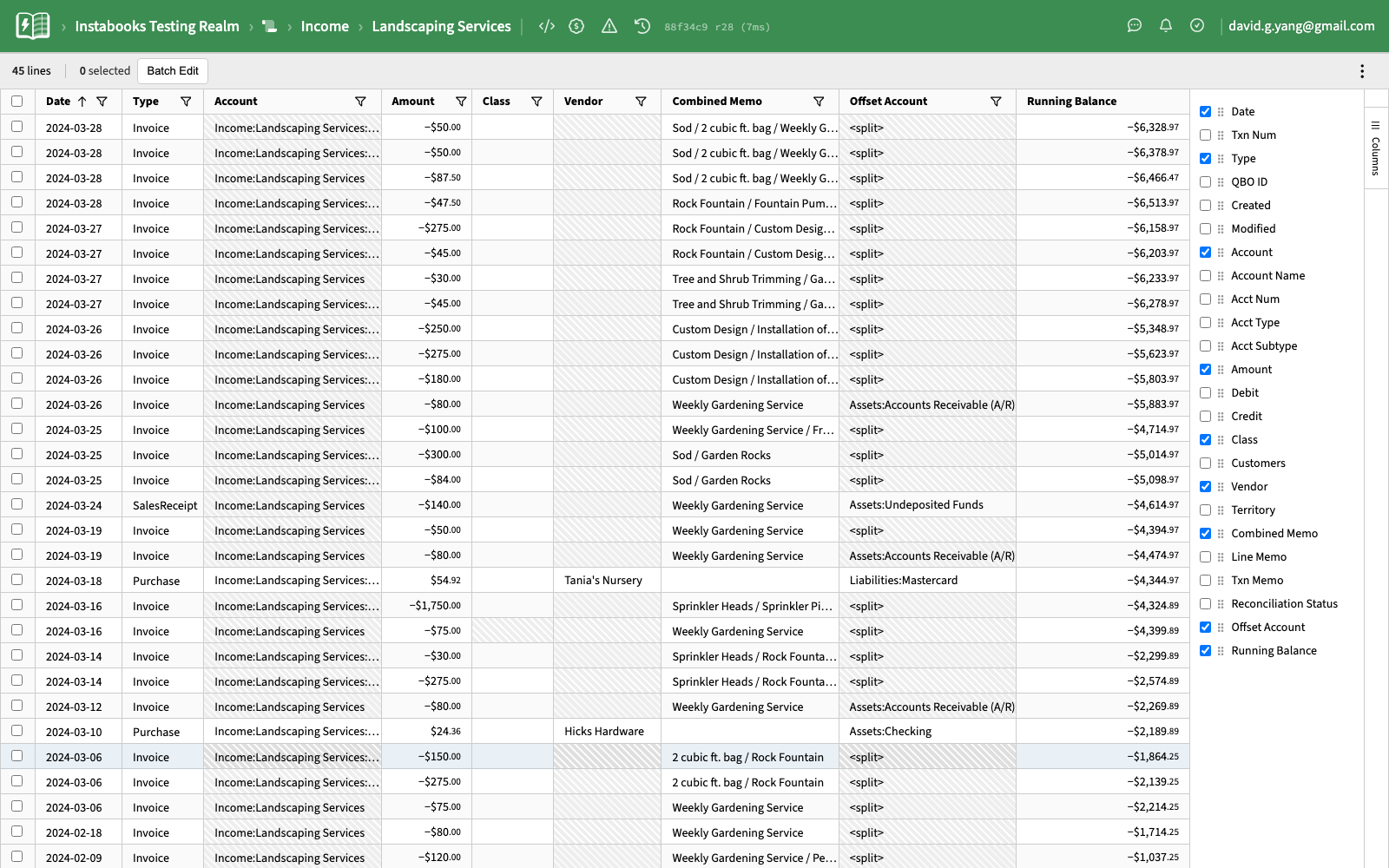The width and height of the screenshot is (1389, 868).
Task: Enable the Account Name column checkbox
Action: tap(1205, 276)
